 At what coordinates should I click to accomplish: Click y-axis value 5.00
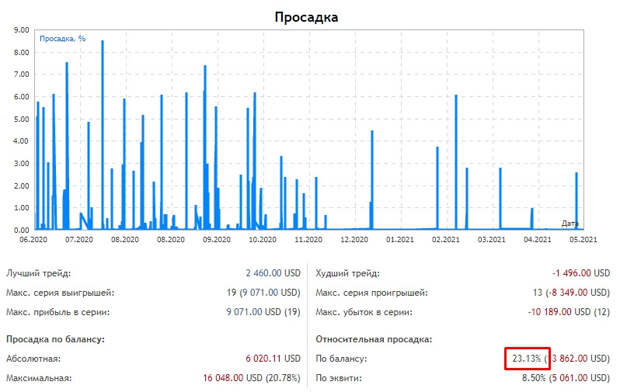pyautogui.click(x=21, y=119)
